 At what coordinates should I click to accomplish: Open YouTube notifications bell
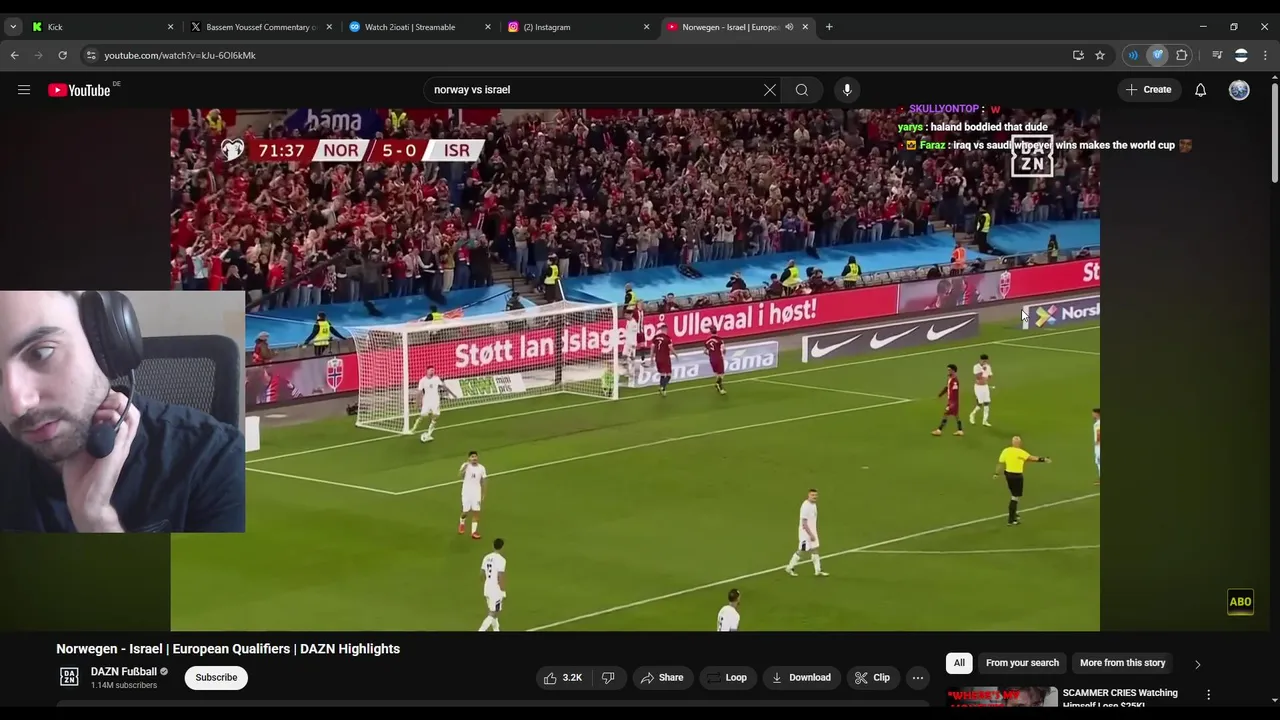[x=1201, y=90]
